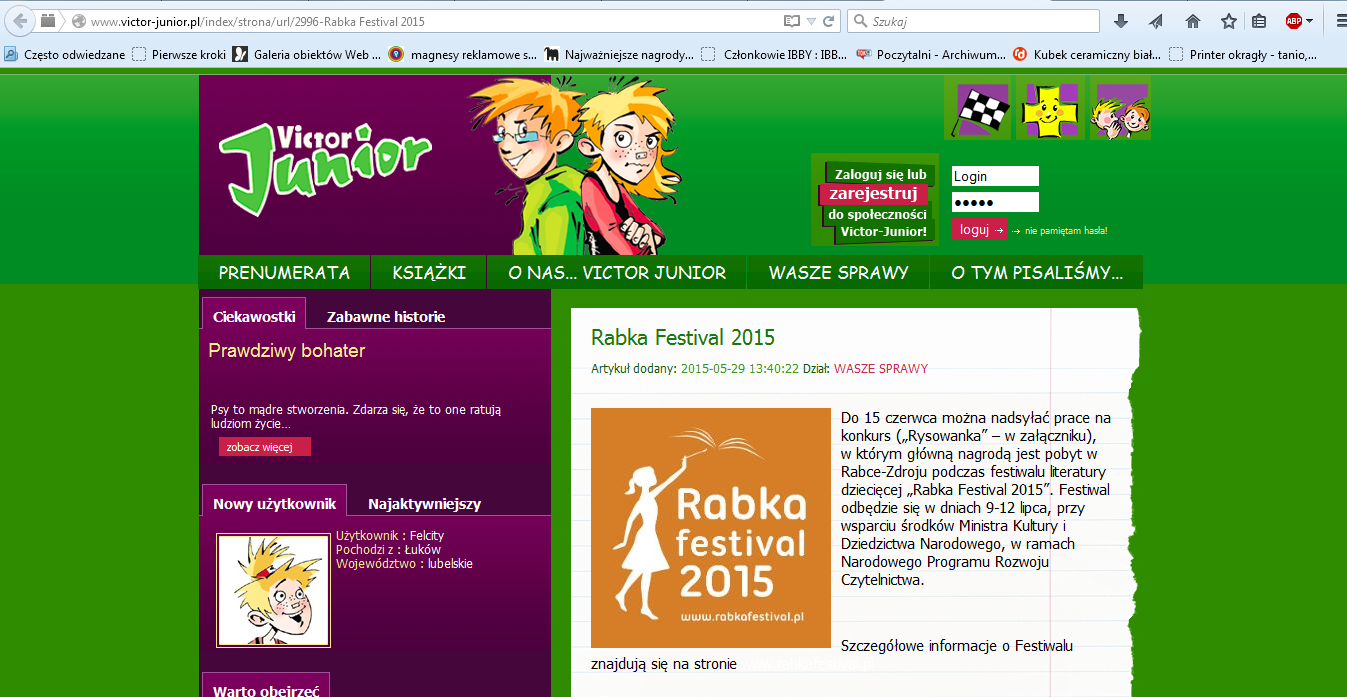Click the Felcity user avatar image

pos(273,590)
